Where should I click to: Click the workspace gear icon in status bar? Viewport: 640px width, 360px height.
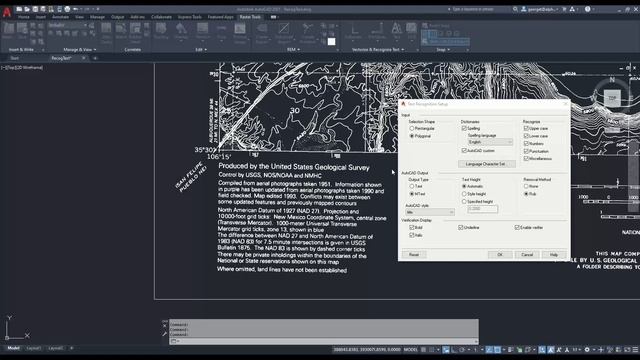pyautogui.click(x=587, y=350)
